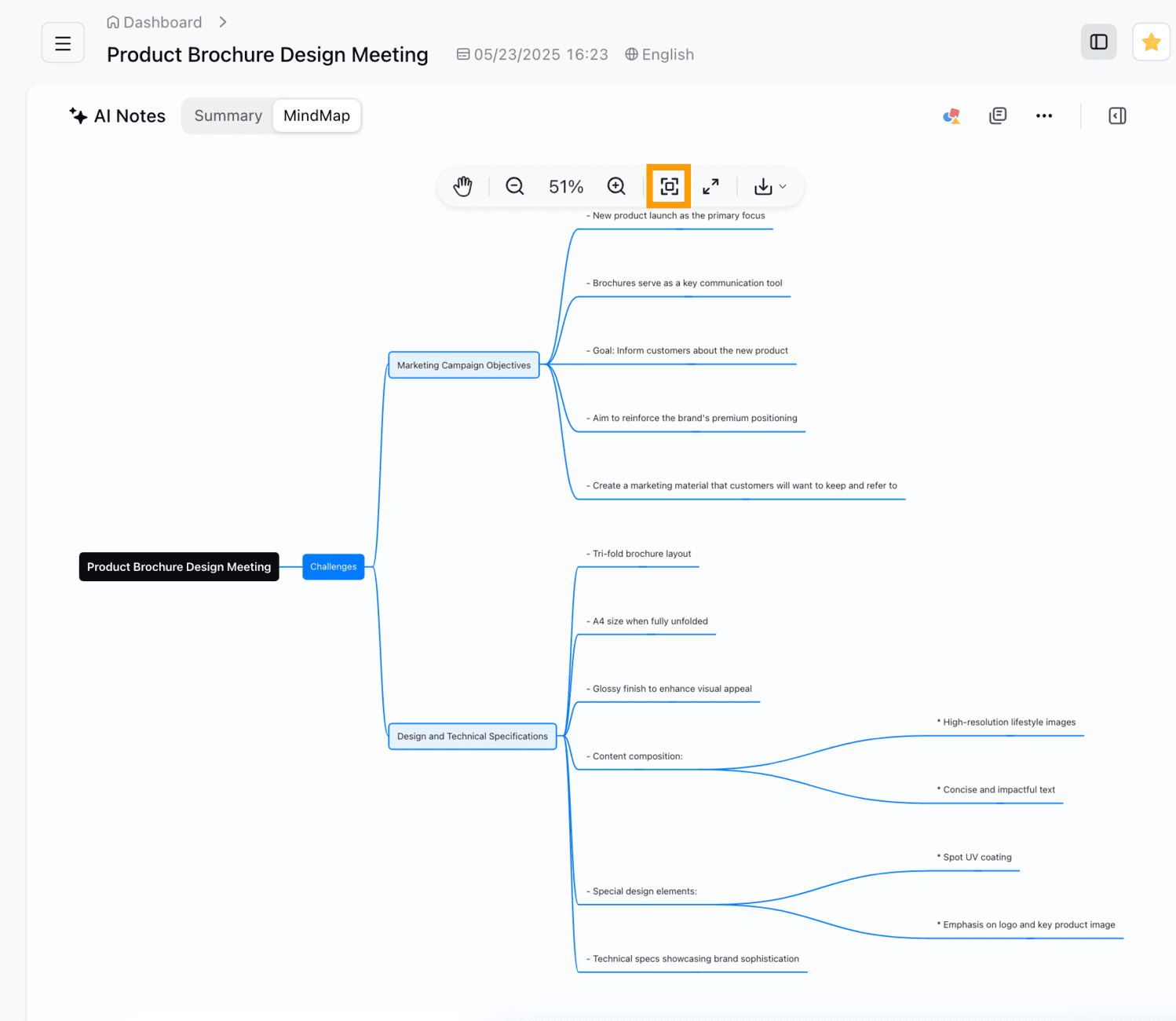1176x1021 pixels.
Task: Change the English language setting
Action: 659,54
